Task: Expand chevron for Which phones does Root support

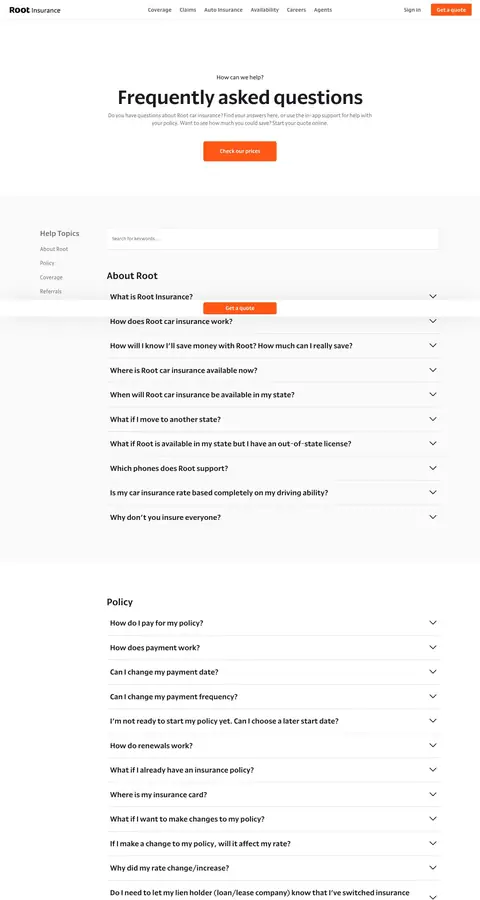Action: (433, 468)
